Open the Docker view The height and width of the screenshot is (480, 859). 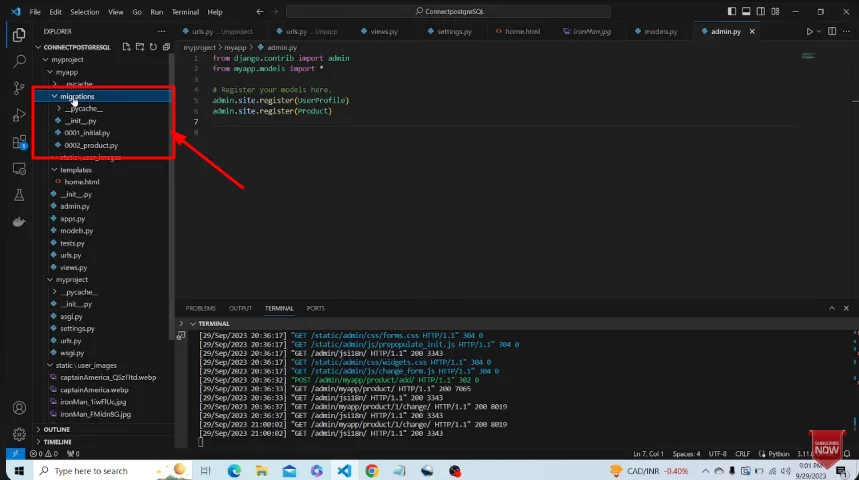(x=19, y=222)
